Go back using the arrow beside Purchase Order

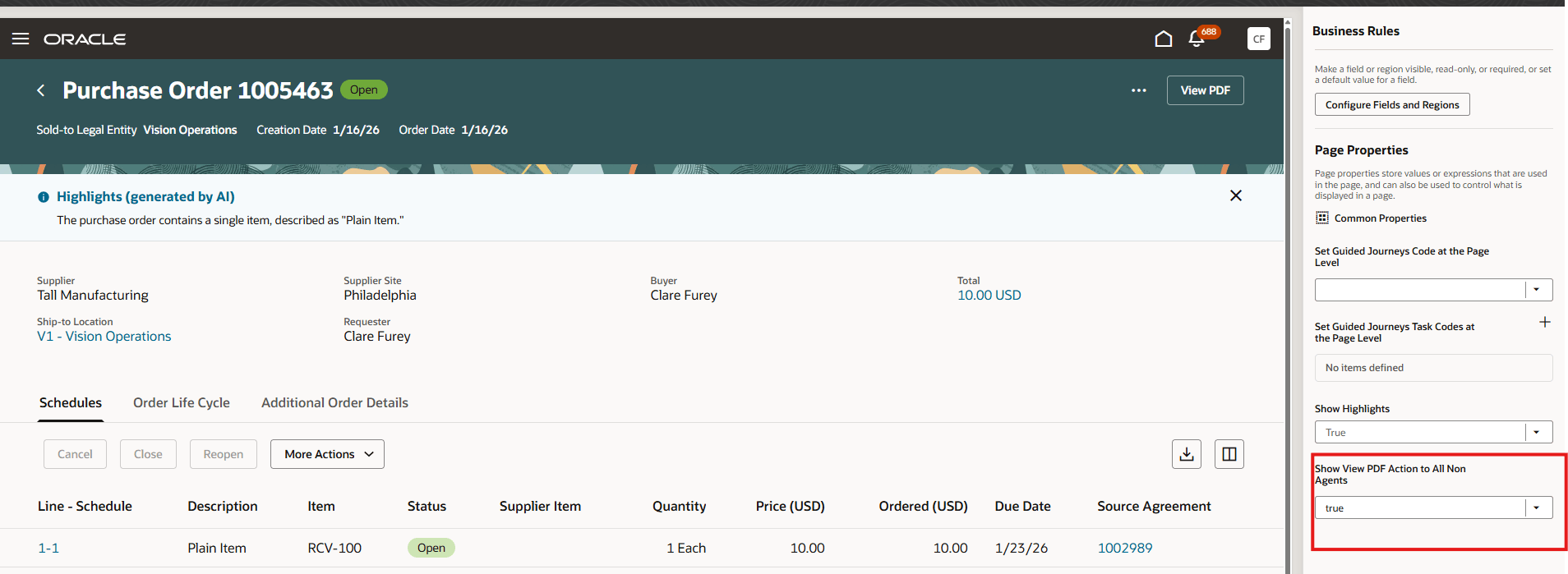pos(41,90)
